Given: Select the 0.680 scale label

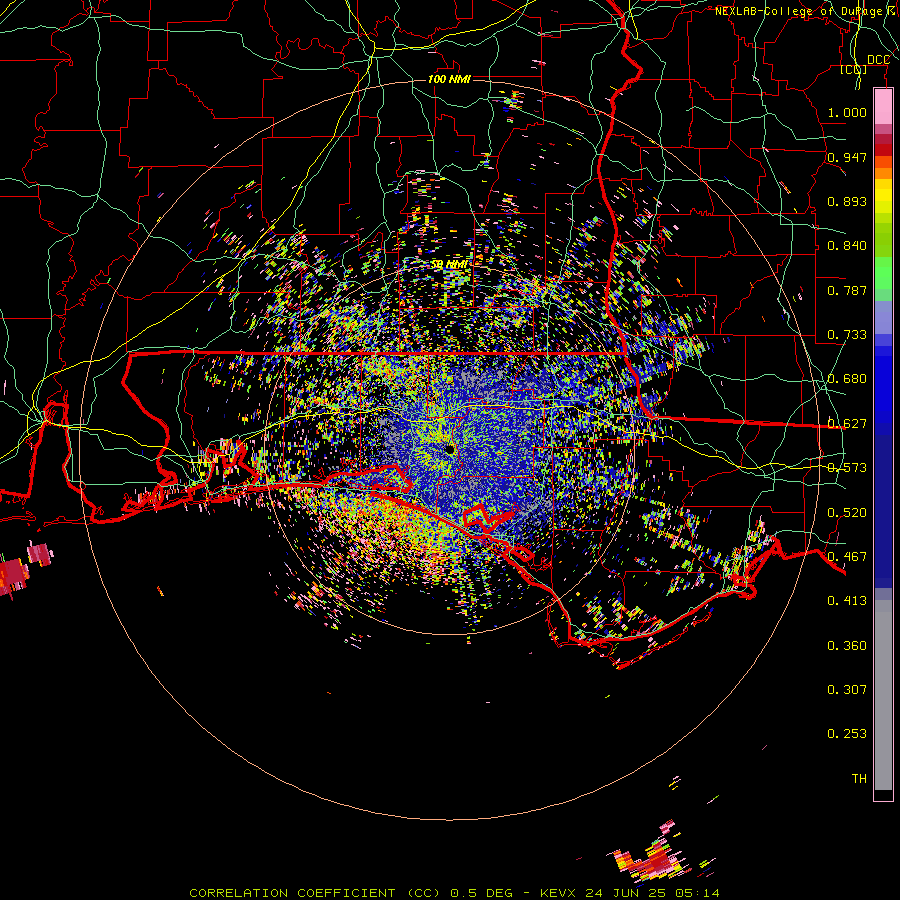Looking at the screenshot, I should [x=847, y=379].
